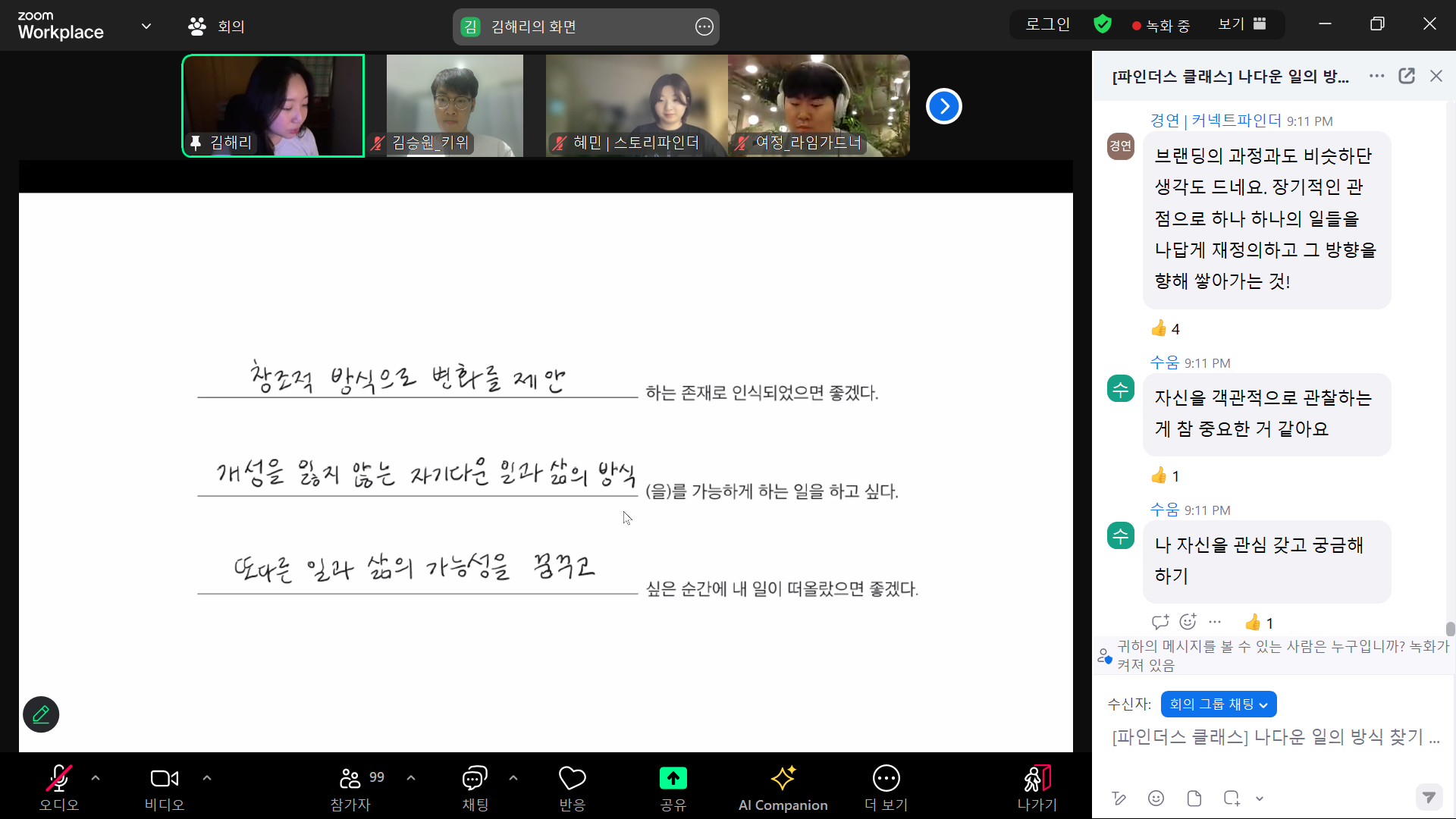The image size is (1456, 819).
Task: Pop out the chat panel window
Action: coord(1407,76)
